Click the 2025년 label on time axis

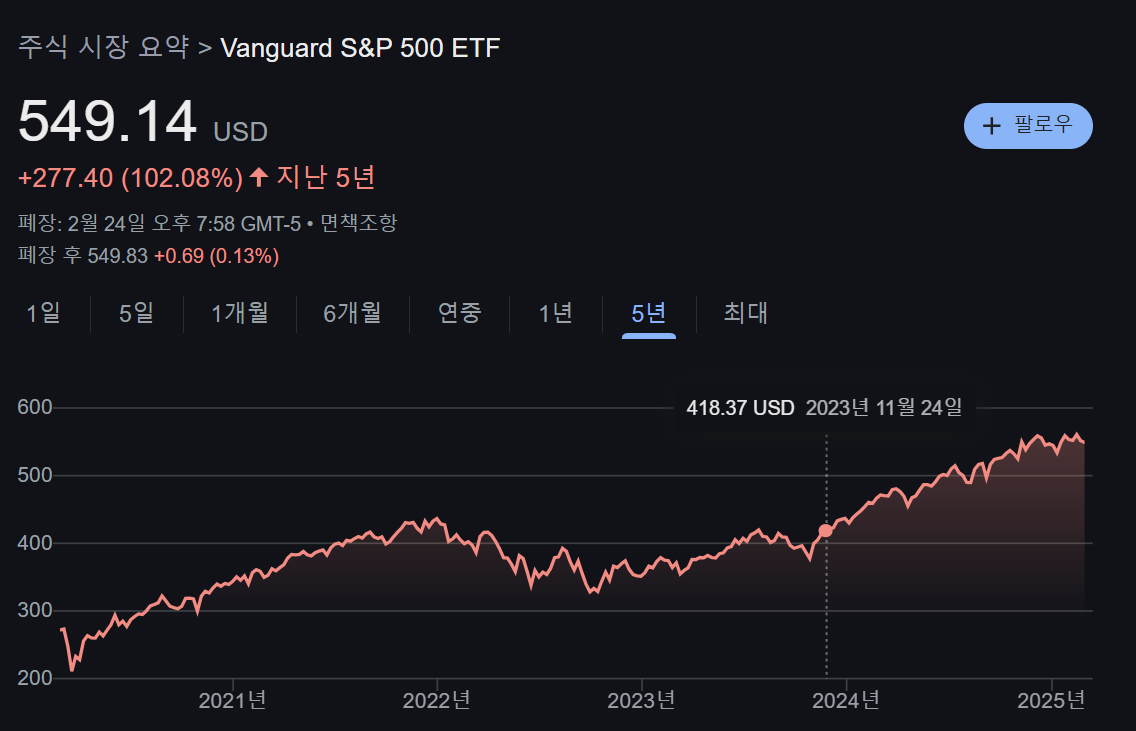click(1051, 701)
